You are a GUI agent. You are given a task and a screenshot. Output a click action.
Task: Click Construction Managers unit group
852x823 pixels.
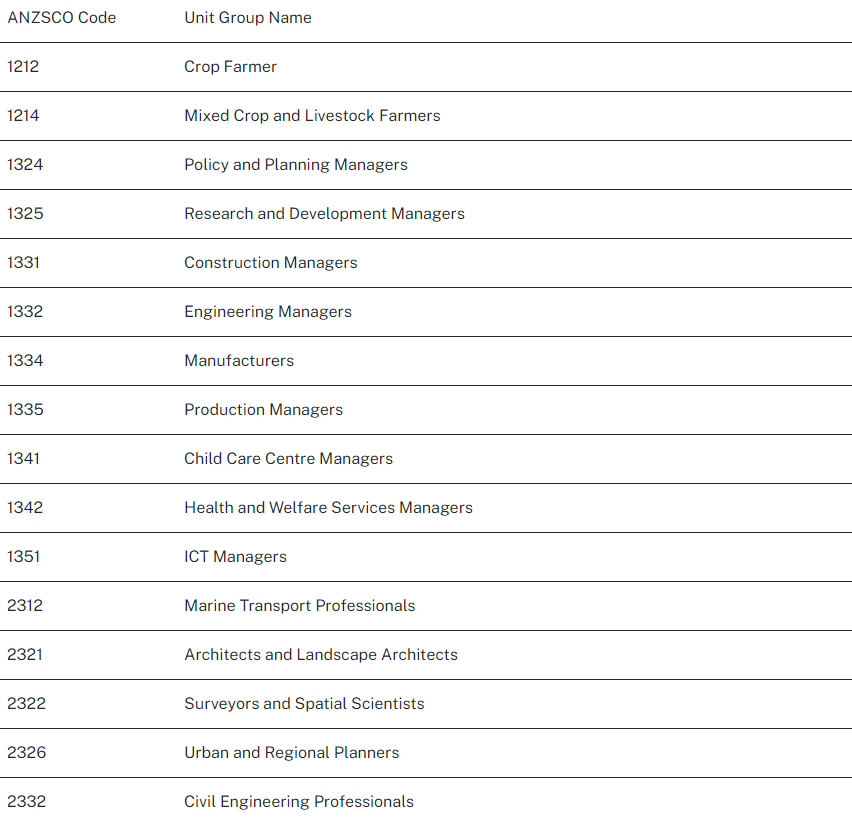point(270,263)
